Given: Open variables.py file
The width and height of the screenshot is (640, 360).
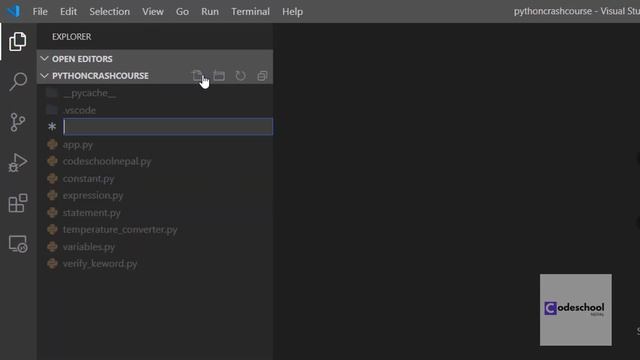Looking at the screenshot, I should [155, 247].
